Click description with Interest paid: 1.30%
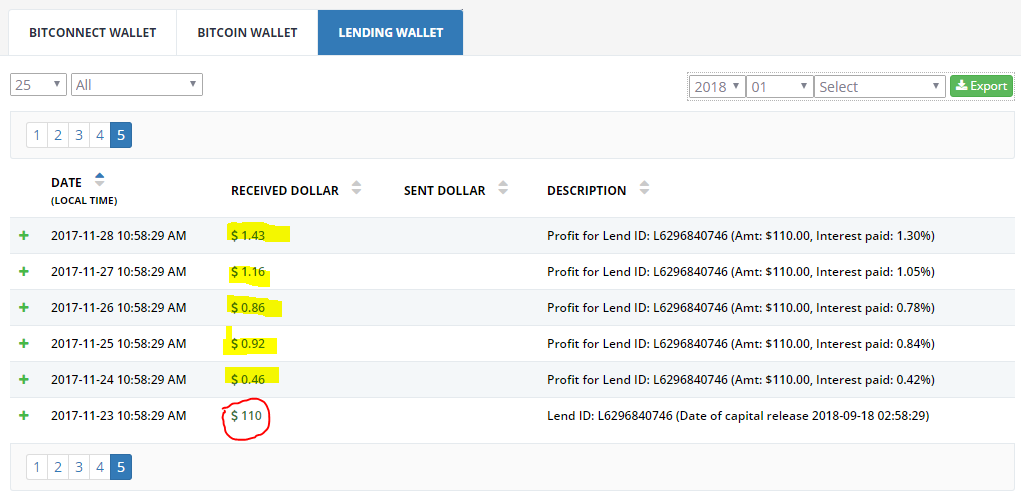 pyautogui.click(x=741, y=236)
